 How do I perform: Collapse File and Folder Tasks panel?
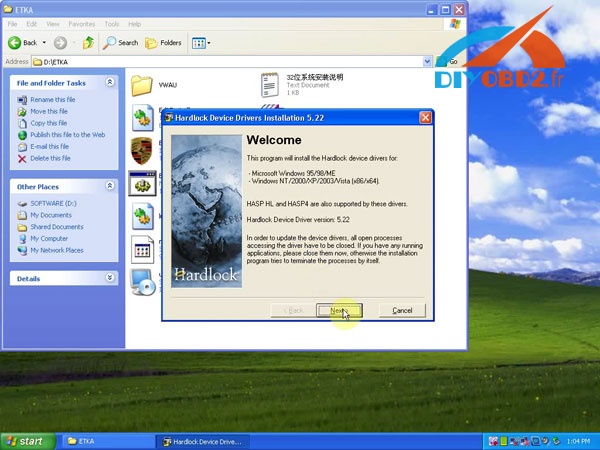[110, 82]
